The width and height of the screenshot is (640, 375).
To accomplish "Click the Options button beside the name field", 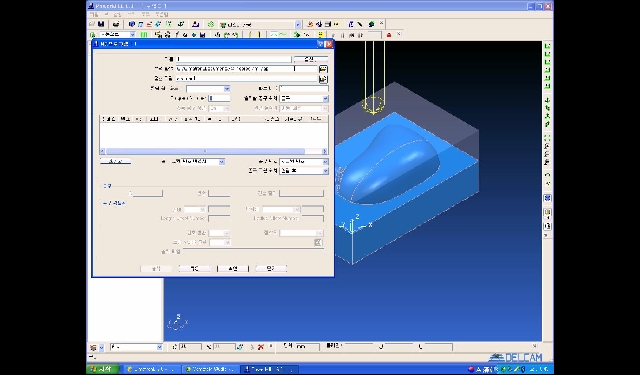I will coord(311,60).
